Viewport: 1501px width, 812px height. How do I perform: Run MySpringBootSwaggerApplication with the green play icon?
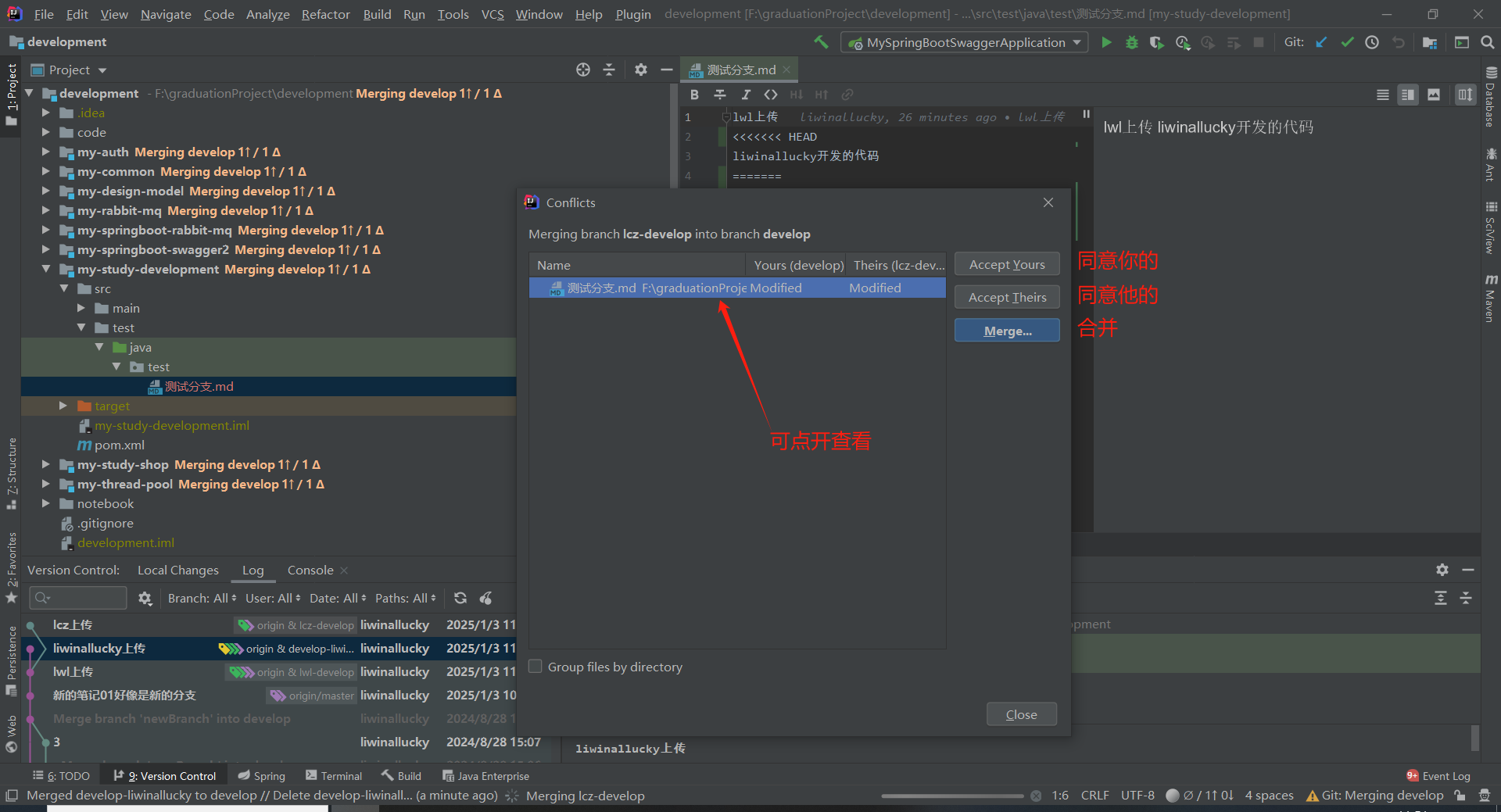coord(1106,42)
